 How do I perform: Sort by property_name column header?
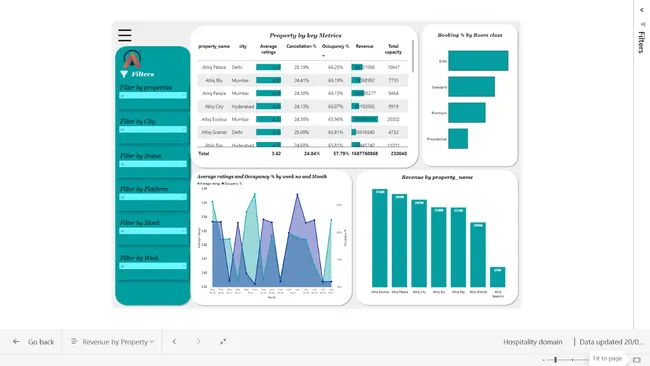214,46
